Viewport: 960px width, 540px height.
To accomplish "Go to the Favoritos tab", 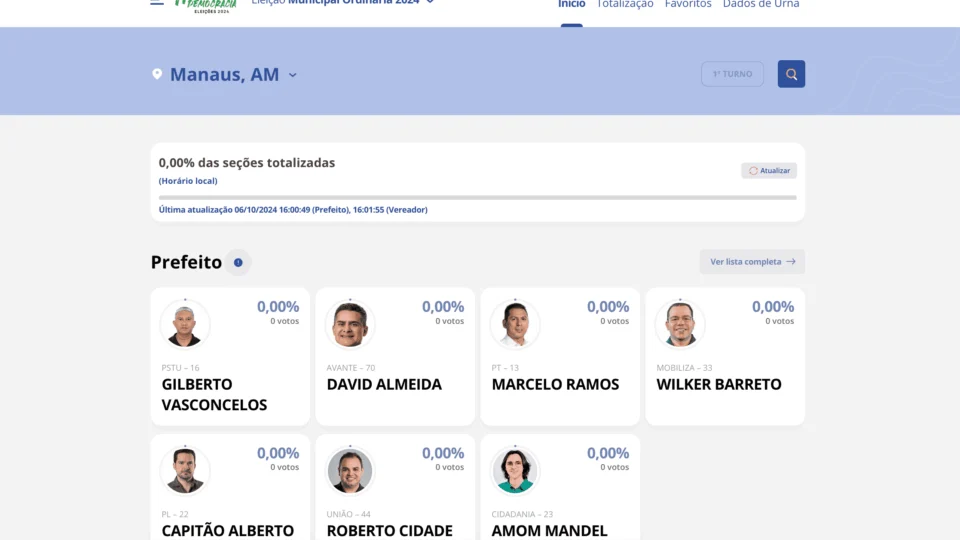I will point(688,4).
